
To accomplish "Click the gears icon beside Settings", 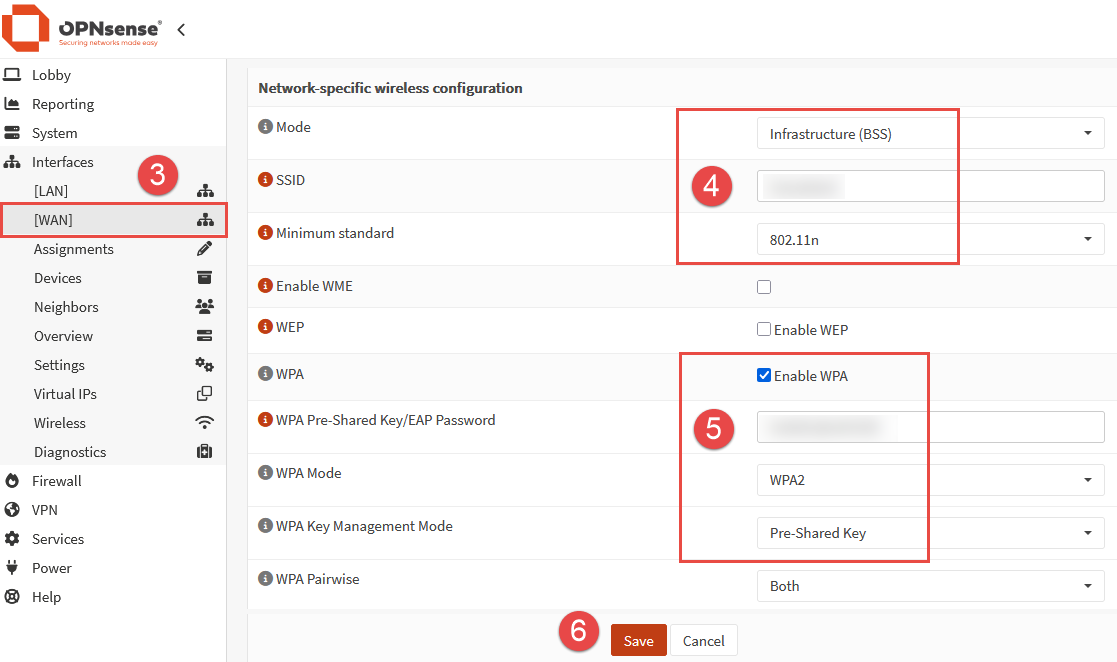I will tap(205, 365).
